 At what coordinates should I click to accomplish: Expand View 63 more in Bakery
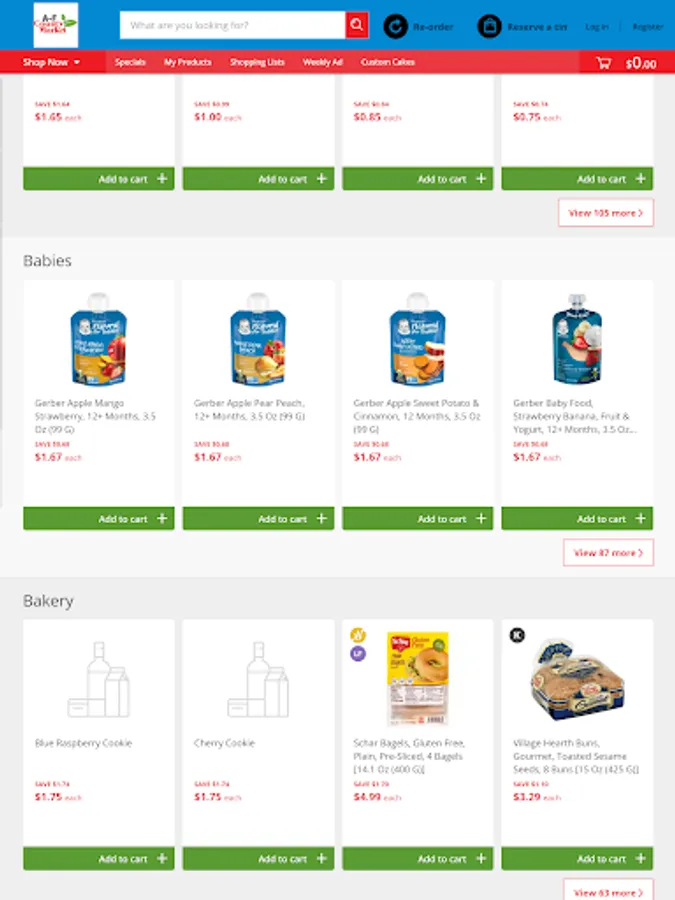(x=608, y=891)
